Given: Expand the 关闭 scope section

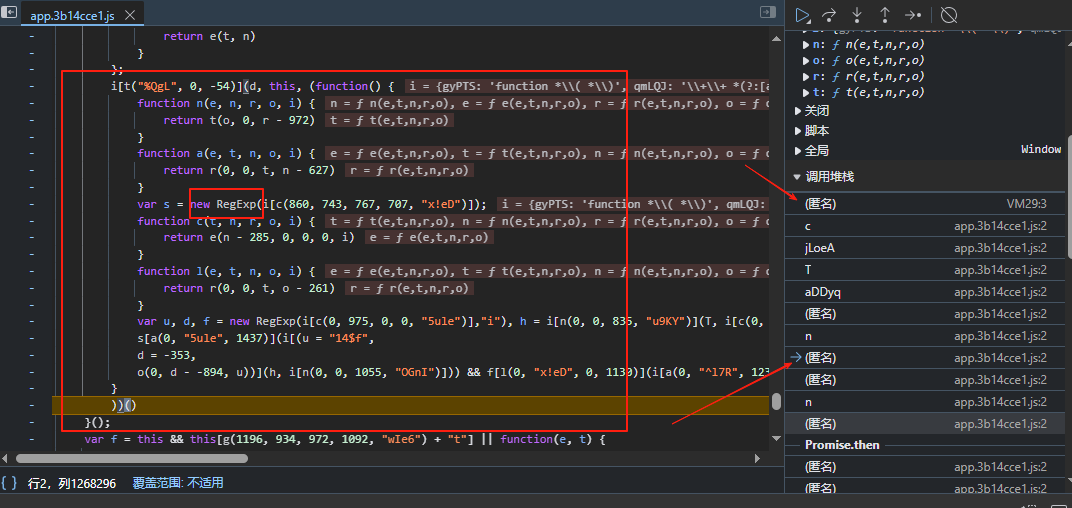Looking at the screenshot, I should (x=817, y=111).
